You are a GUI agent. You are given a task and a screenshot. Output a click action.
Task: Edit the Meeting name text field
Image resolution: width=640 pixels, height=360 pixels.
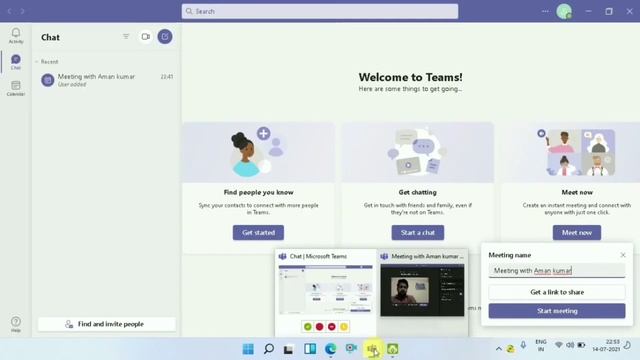pos(557,271)
